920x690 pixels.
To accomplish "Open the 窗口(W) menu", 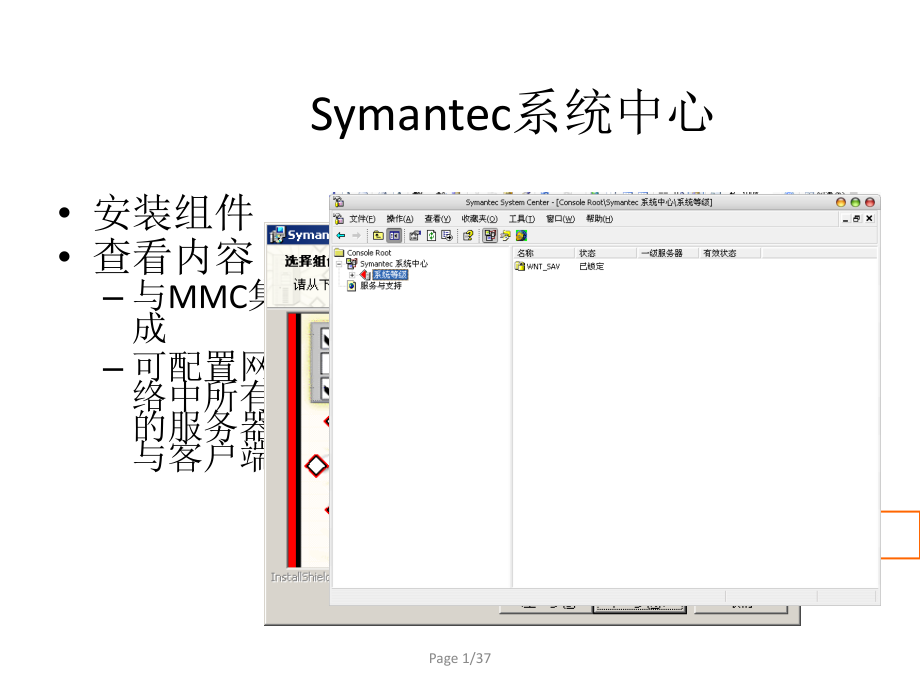I will 560,219.
